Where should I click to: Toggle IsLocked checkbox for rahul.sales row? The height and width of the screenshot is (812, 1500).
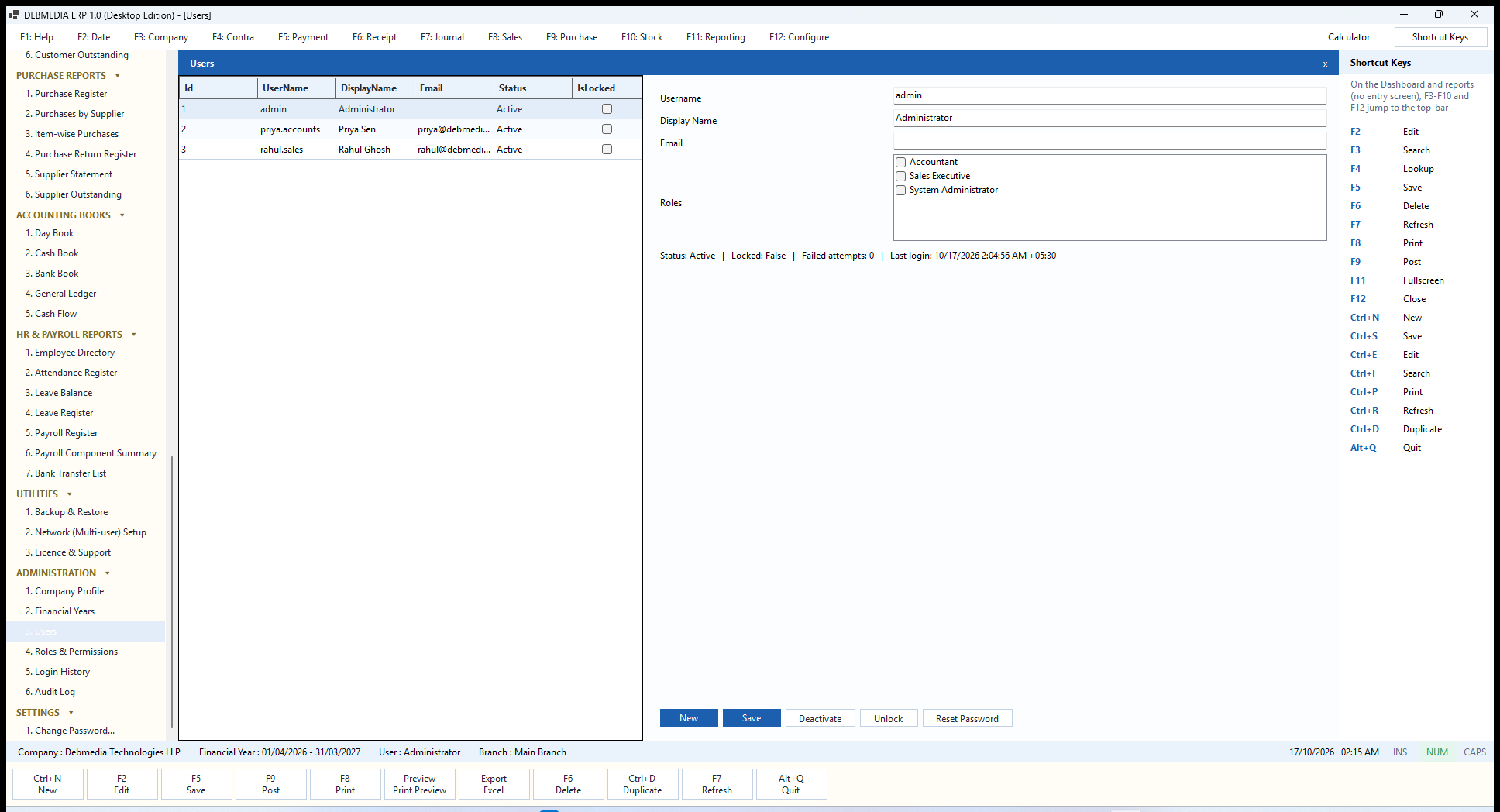coord(607,150)
